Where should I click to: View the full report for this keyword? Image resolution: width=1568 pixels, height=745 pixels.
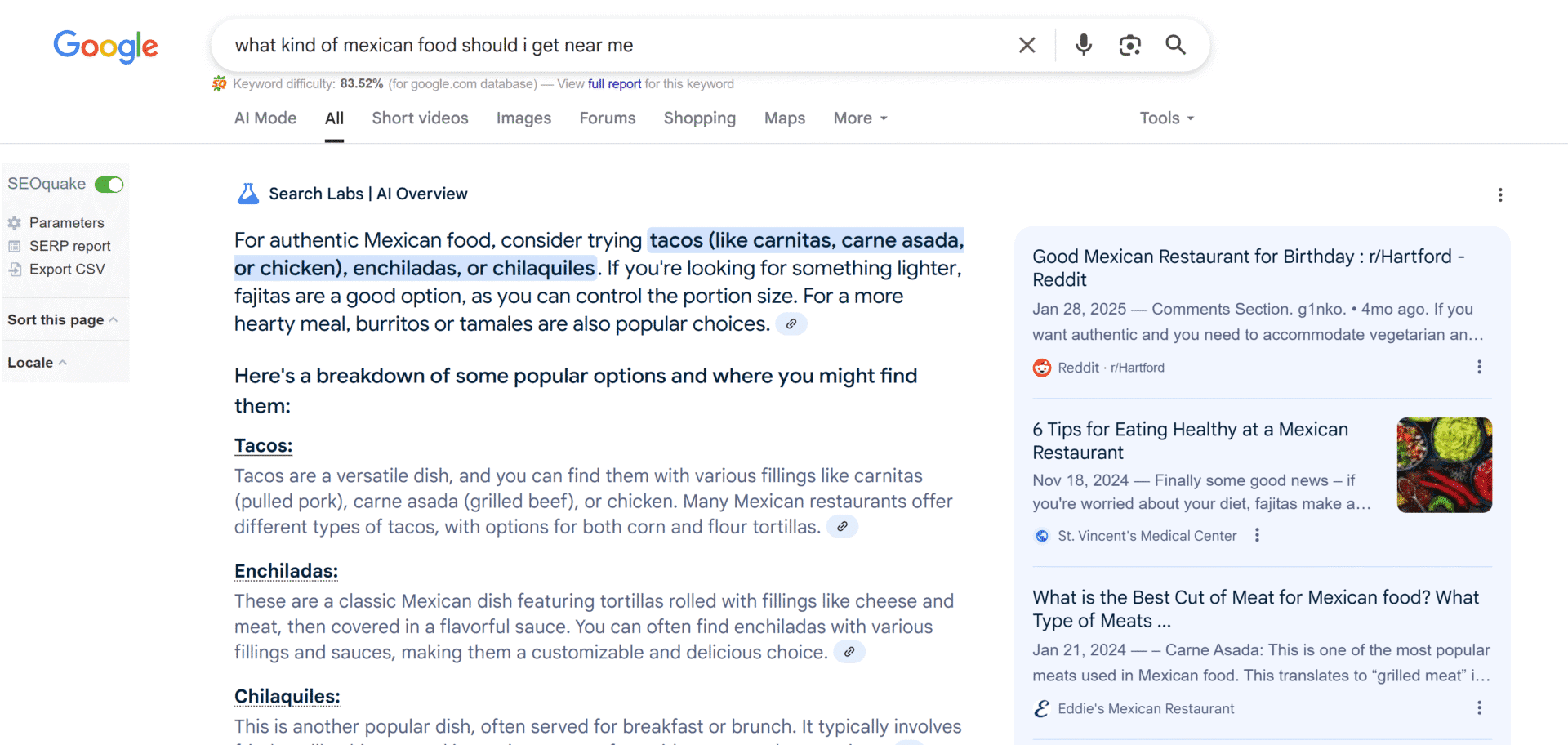(x=614, y=83)
